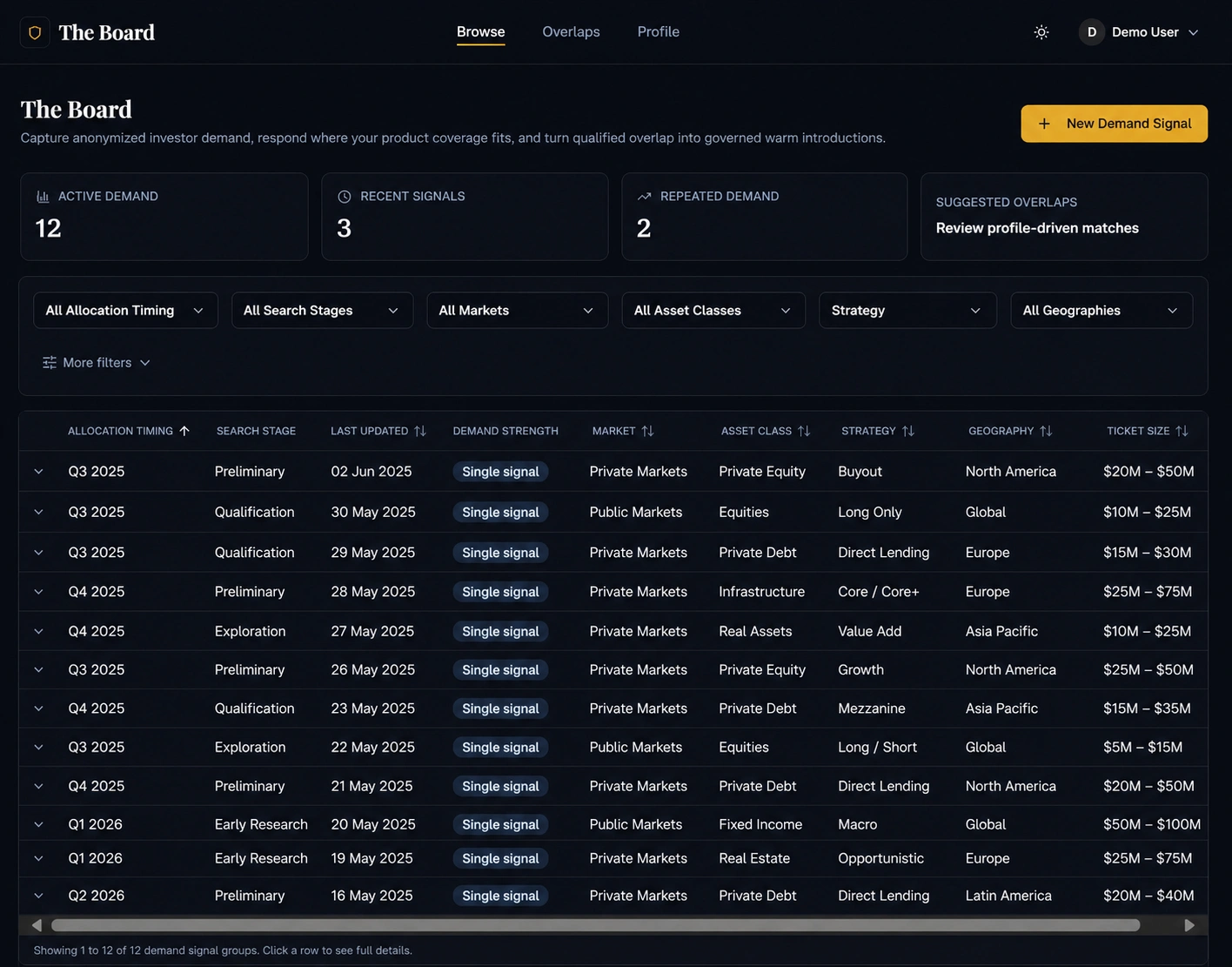Open the All Asset Classes dropdown

click(713, 310)
